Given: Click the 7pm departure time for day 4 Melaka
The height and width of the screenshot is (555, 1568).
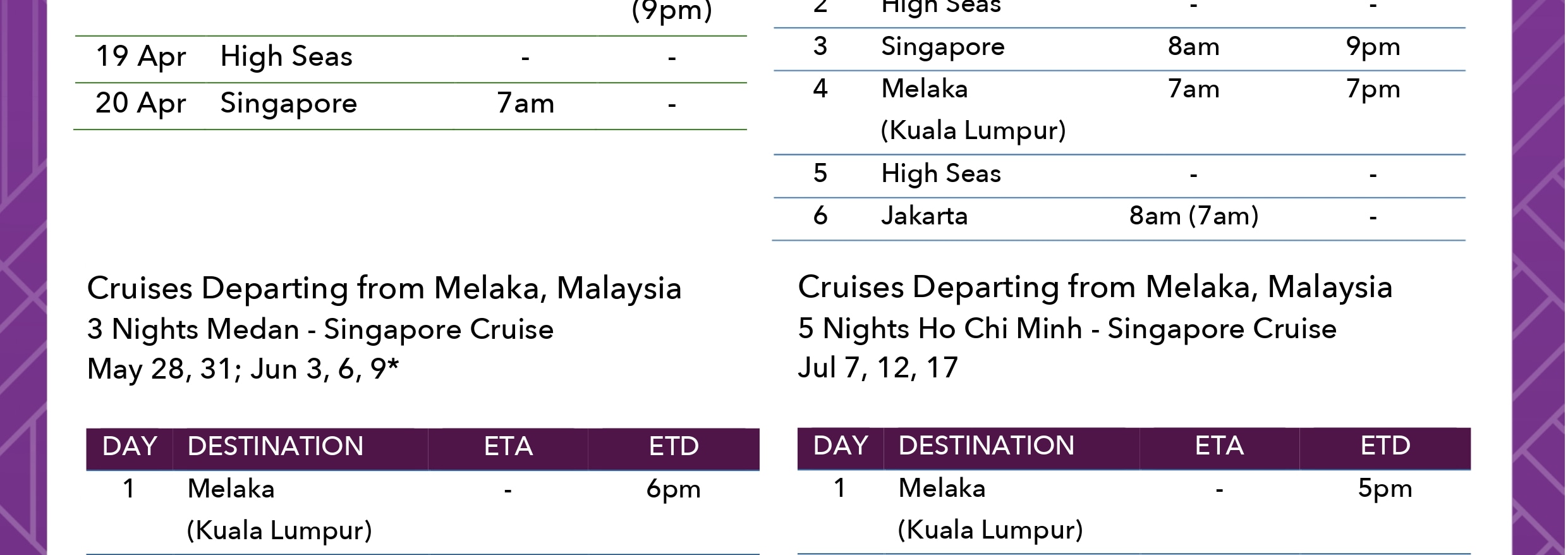Looking at the screenshot, I should click(x=1373, y=89).
